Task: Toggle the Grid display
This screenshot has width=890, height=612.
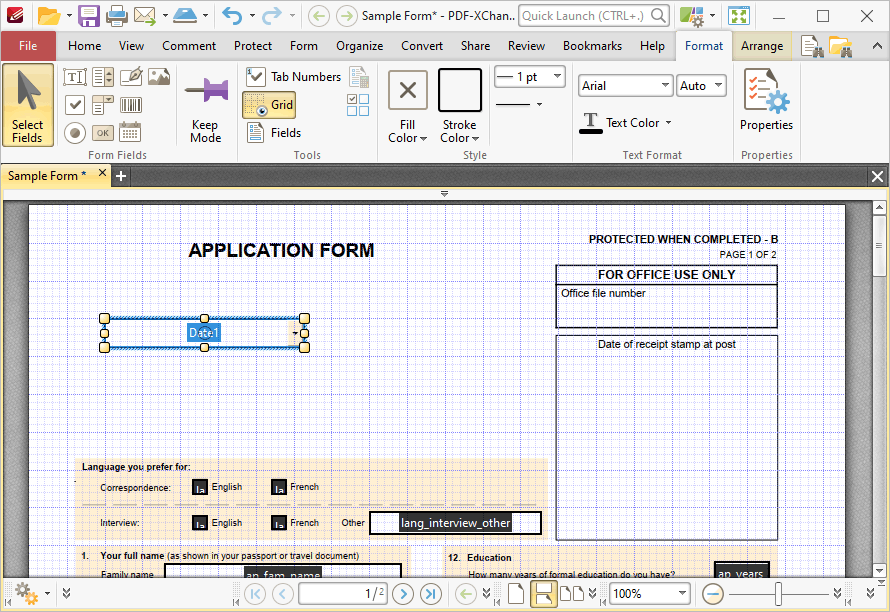Action: (x=269, y=104)
